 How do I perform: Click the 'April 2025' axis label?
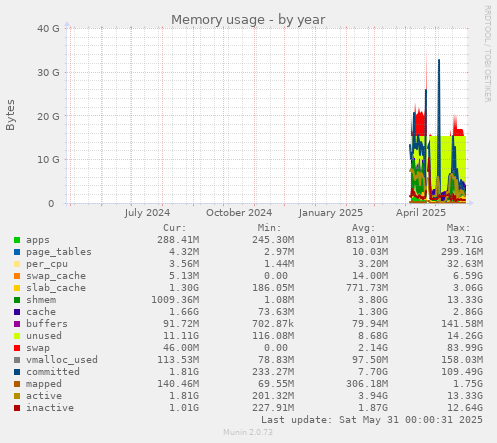pos(421,213)
